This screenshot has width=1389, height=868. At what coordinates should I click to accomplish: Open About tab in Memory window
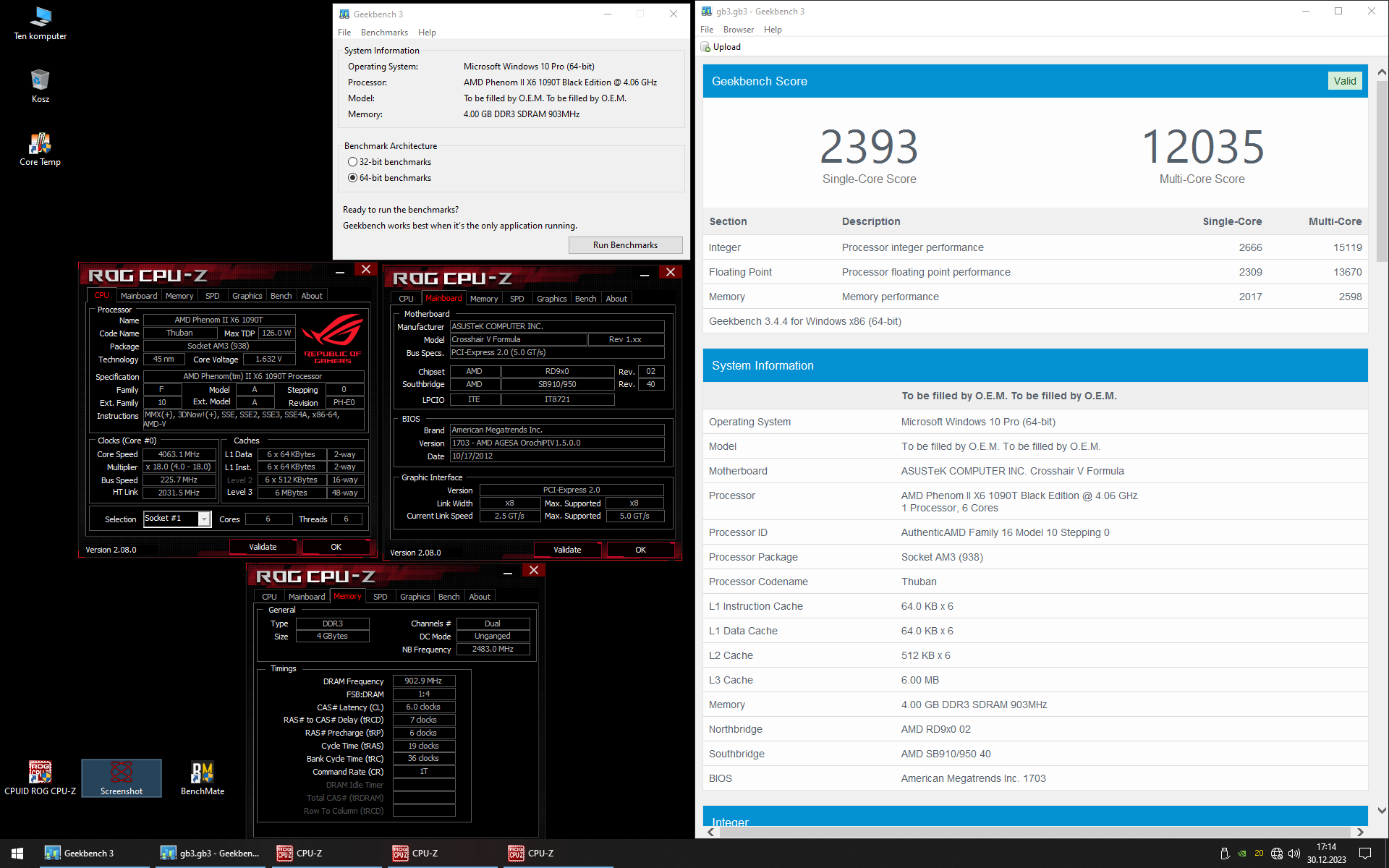(x=480, y=597)
